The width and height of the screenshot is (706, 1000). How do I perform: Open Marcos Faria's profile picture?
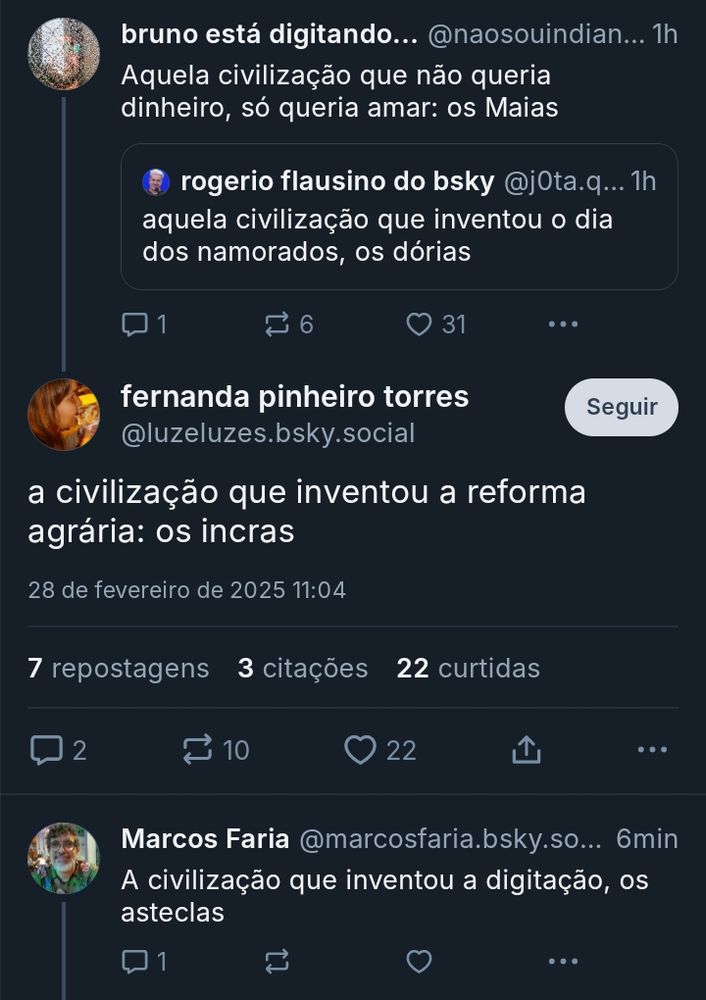pyautogui.click(x=64, y=858)
